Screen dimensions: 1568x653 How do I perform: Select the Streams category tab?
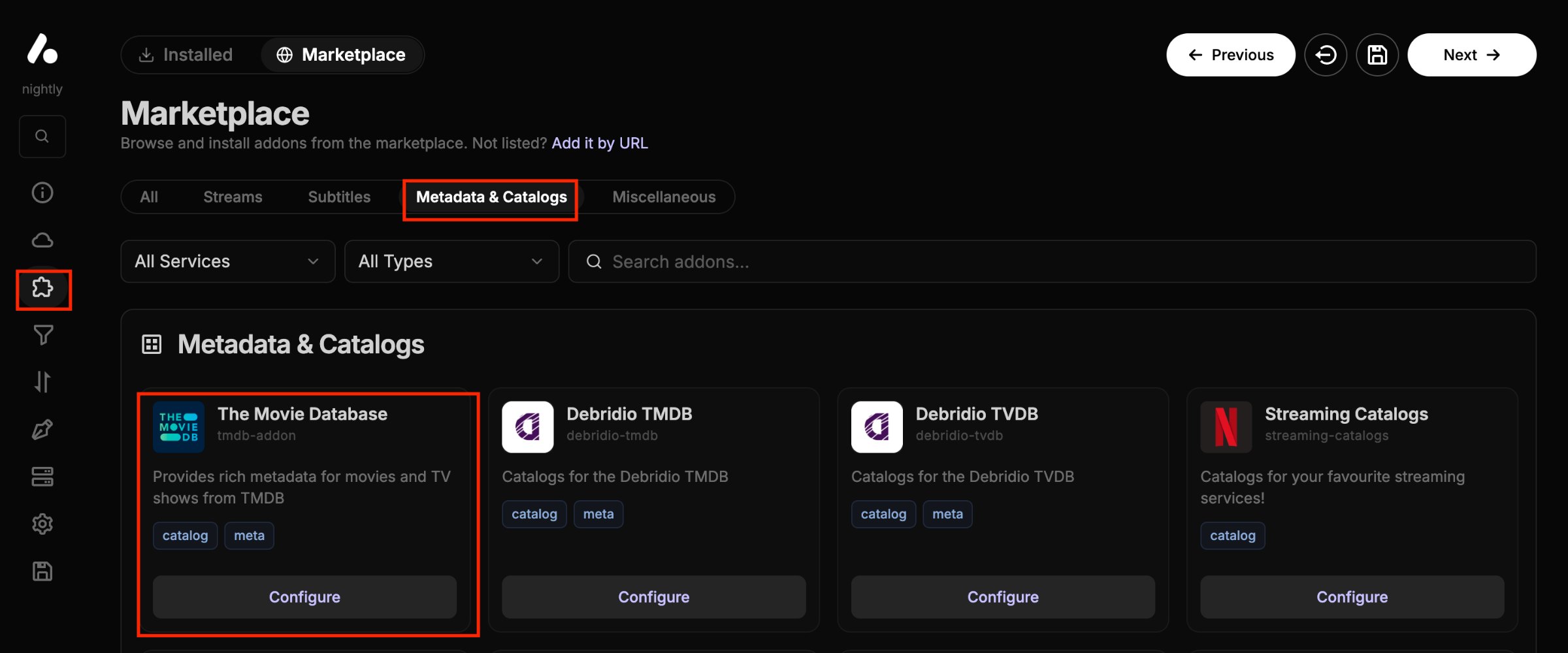[233, 197]
